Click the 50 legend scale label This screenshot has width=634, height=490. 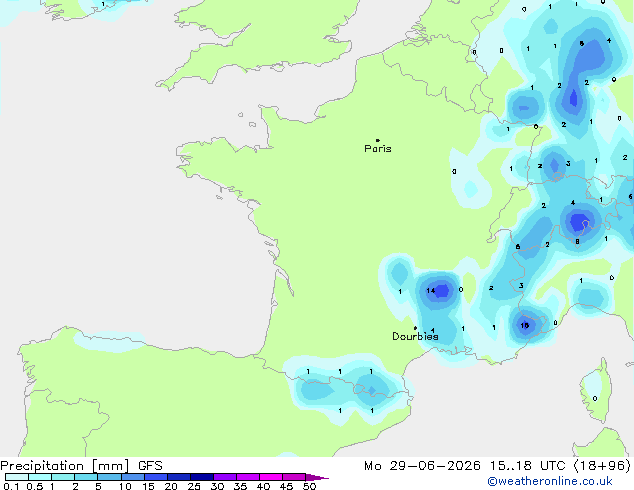(309, 486)
